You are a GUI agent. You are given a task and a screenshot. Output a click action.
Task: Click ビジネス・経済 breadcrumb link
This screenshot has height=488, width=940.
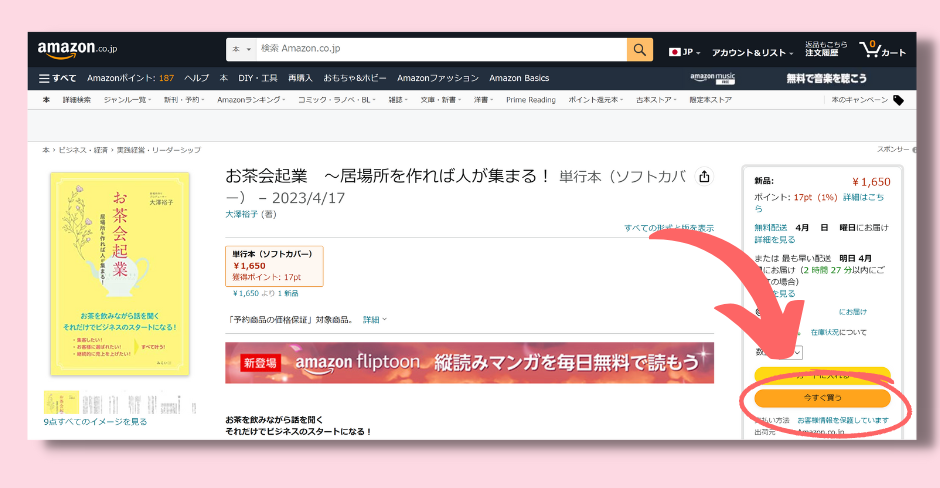pos(83,150)
